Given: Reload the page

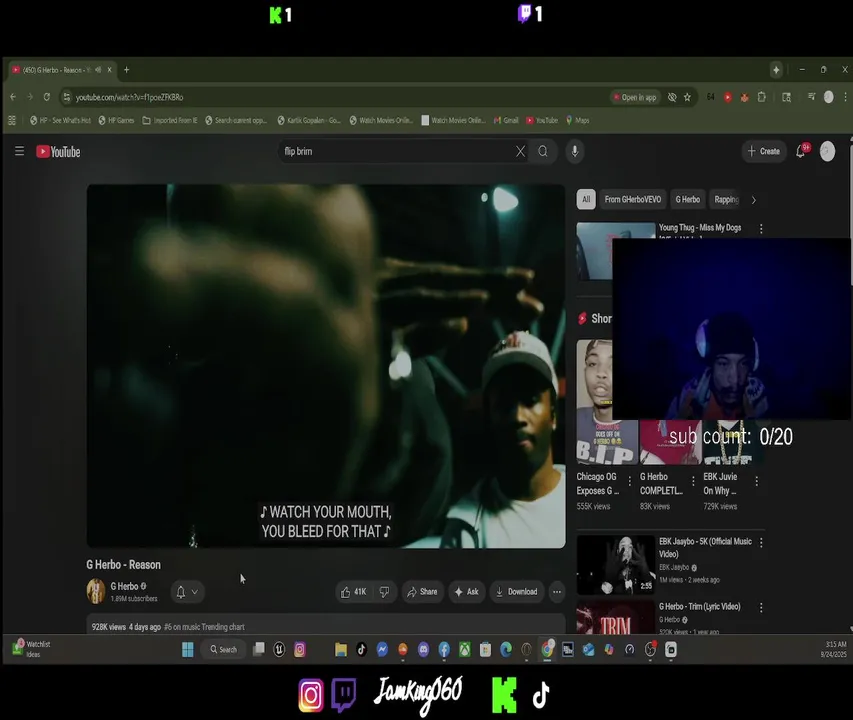Looking at the screenshot, I should coord(47,97).
